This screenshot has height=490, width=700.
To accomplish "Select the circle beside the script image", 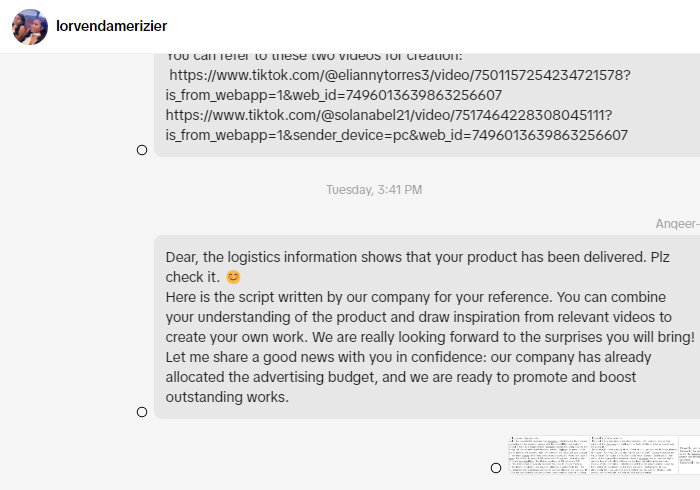I will 496,468.
